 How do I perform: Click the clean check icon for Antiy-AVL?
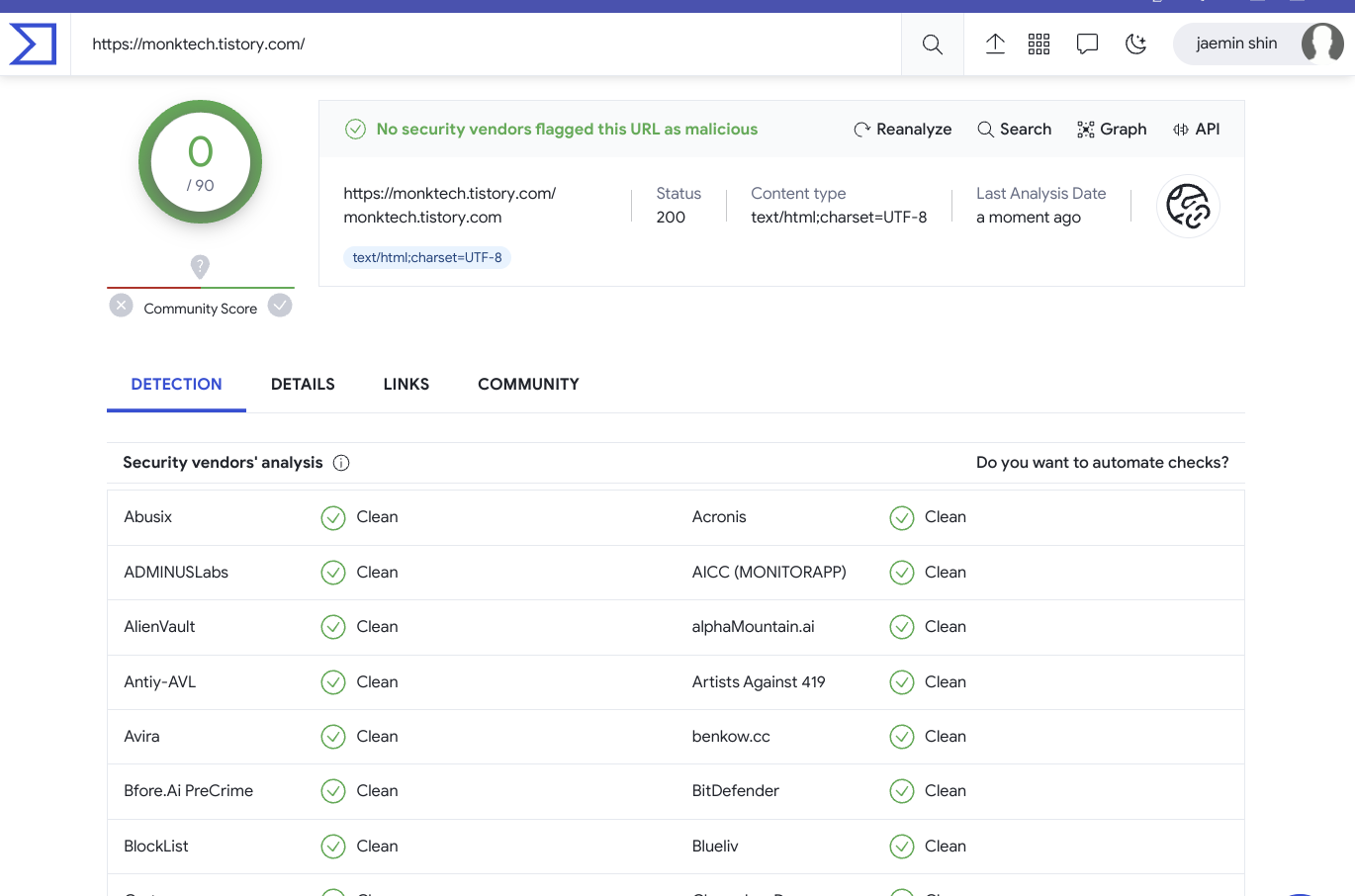(x=333, y=682)
